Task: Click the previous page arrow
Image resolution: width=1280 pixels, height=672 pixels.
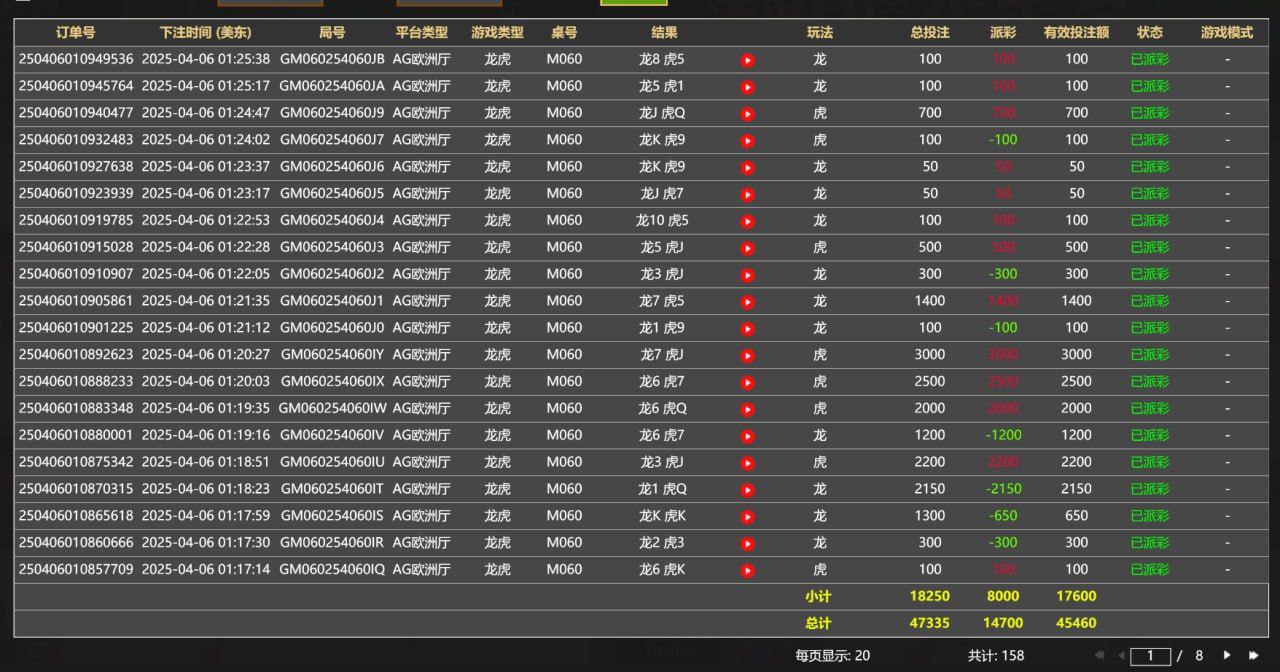Action: [1121, 656]
